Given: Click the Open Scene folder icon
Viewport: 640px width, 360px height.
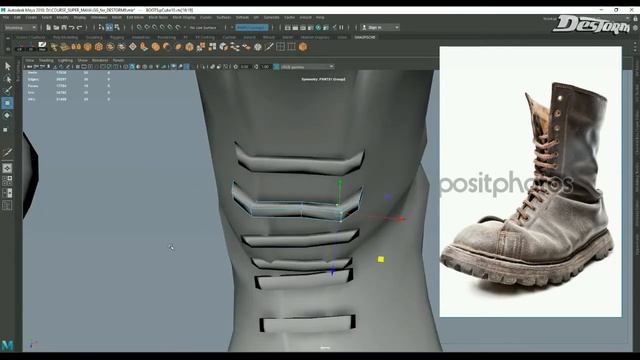Looking at the screenshot, I should click(56, 27).
